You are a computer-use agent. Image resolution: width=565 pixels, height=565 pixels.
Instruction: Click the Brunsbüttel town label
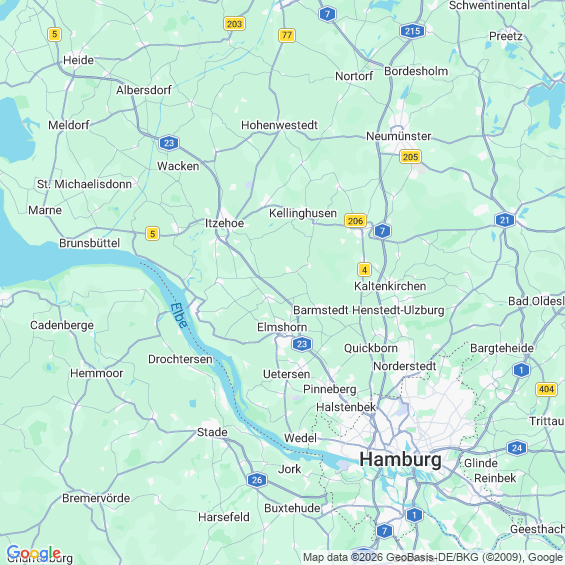point(89,243)
